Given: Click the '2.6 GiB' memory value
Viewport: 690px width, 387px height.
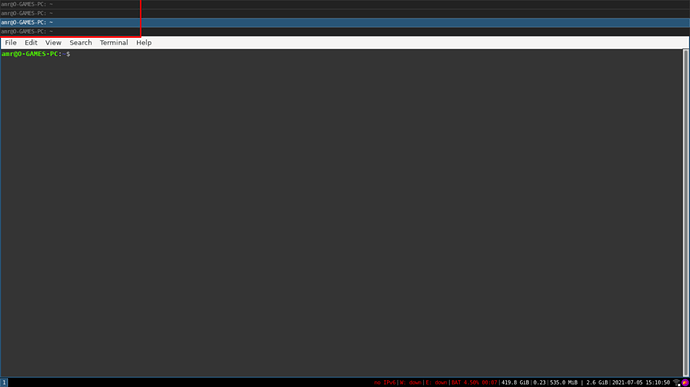Looking at the screenshot, I should click(597, 383).
